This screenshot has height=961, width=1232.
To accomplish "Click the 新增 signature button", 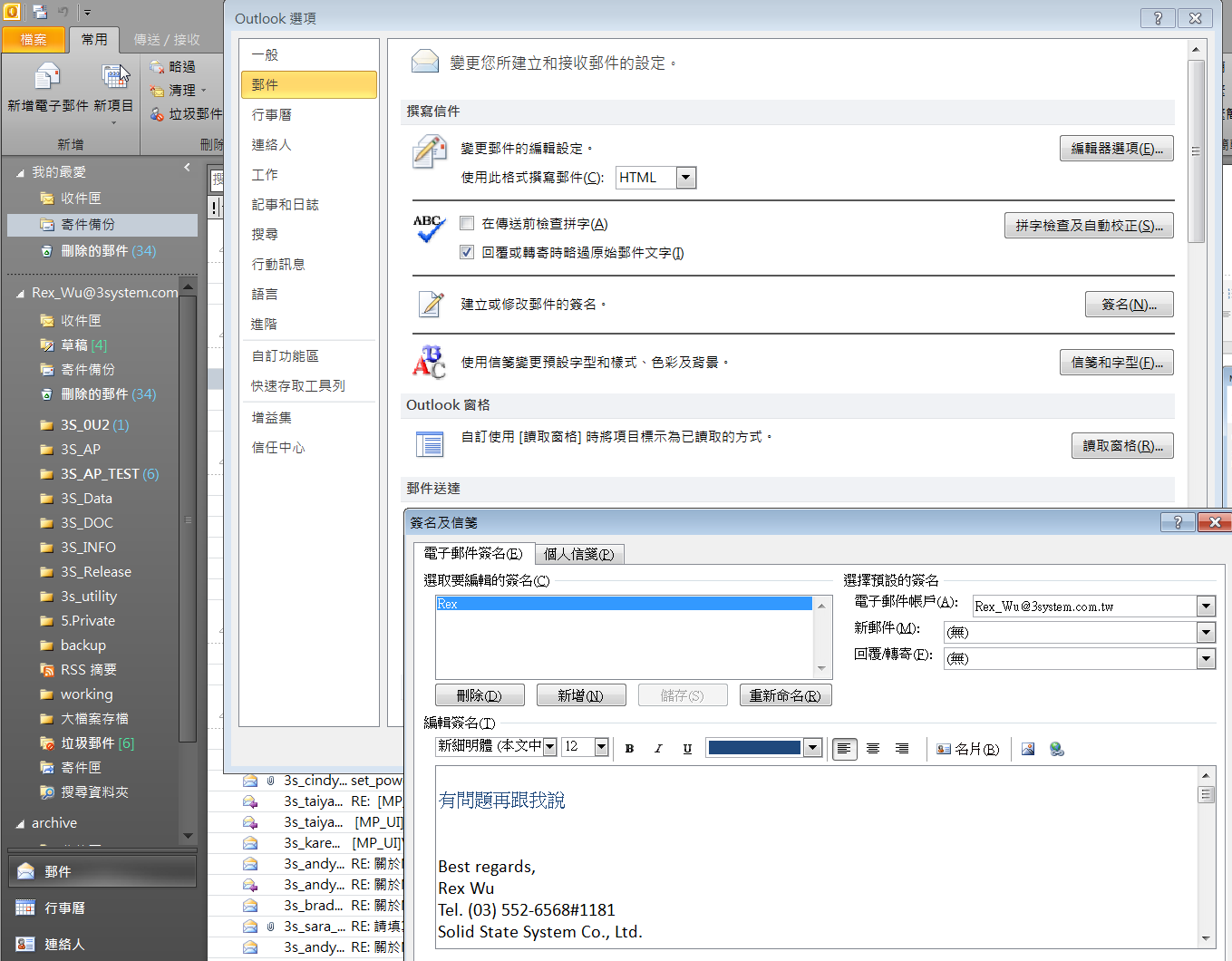I will click(x=581, y=695).
